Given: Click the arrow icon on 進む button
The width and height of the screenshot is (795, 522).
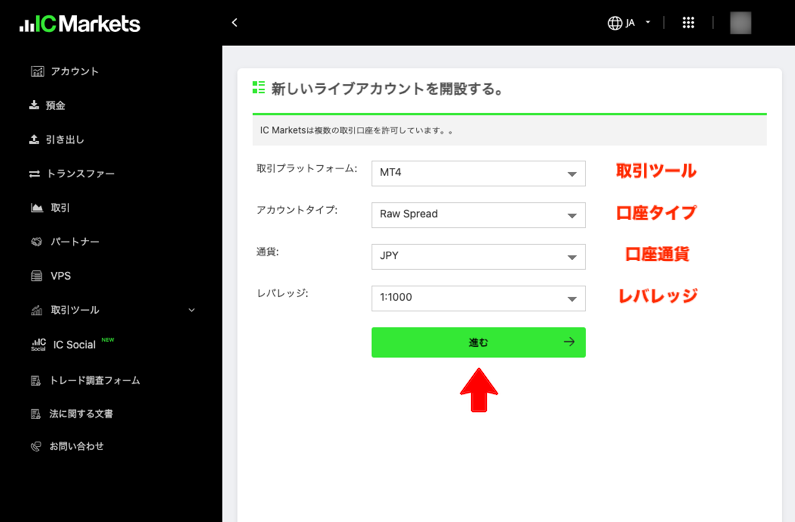Looking at the screenshot, I should [569, 342].
